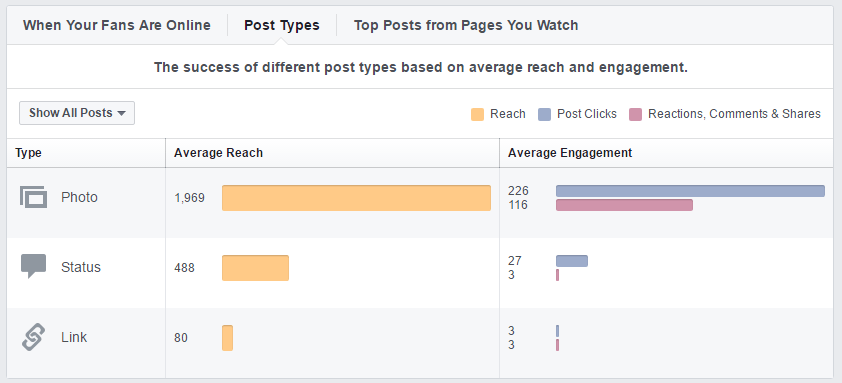
Task: Open Top Posts from Pages You Watch tab
Action: (x=466, y=25)
